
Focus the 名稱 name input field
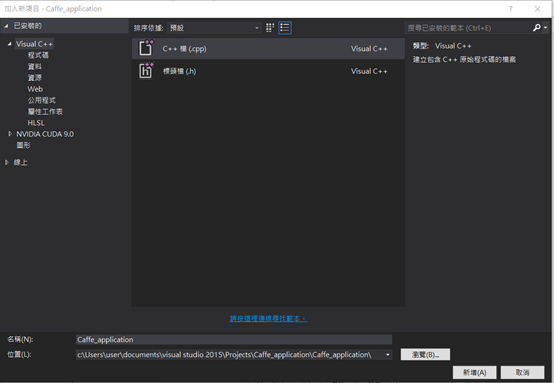coord(234,340)
